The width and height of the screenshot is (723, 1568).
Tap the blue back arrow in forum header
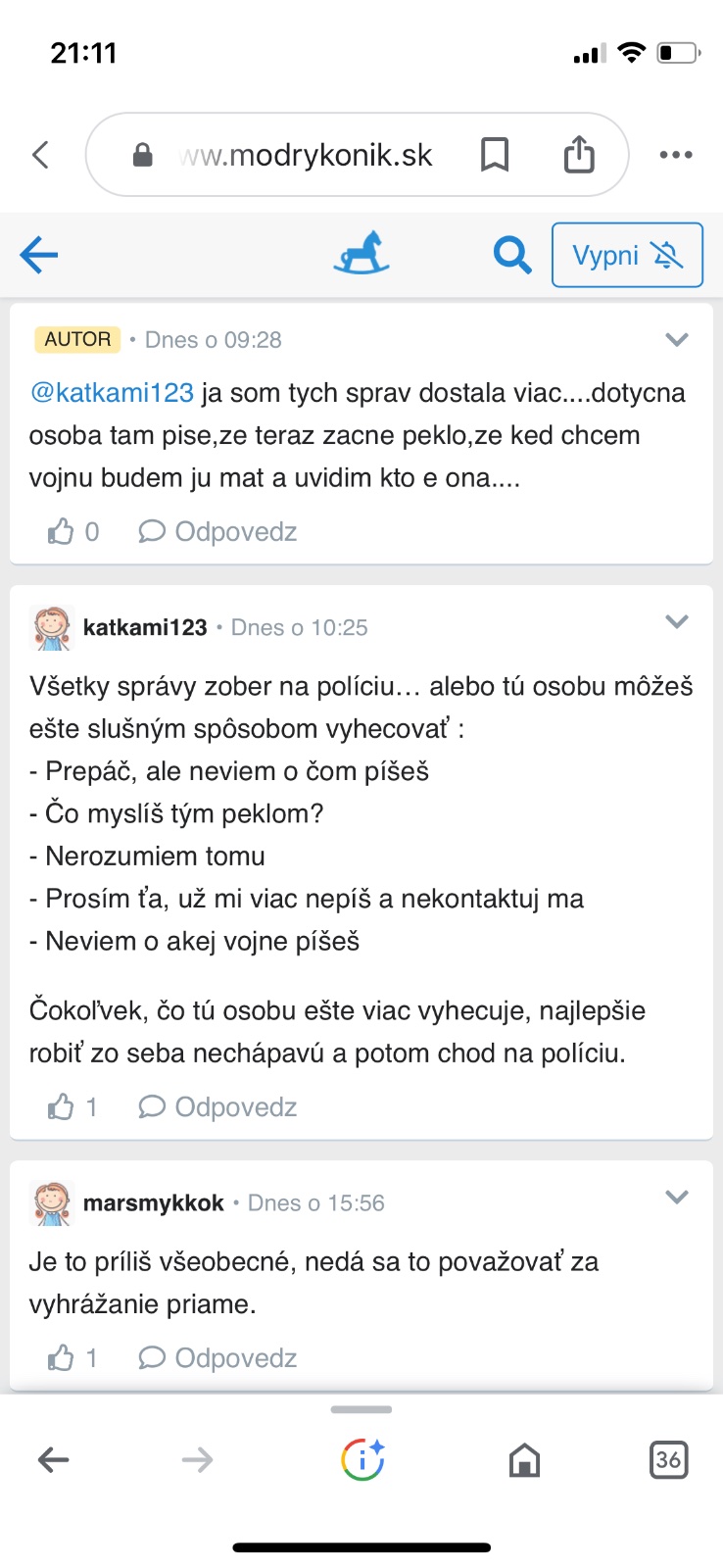tap(39, 255)
